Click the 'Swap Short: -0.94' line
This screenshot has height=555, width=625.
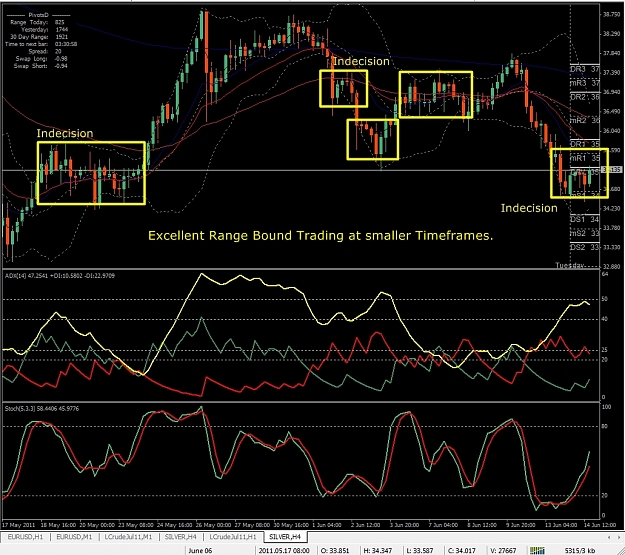[41, 66]
